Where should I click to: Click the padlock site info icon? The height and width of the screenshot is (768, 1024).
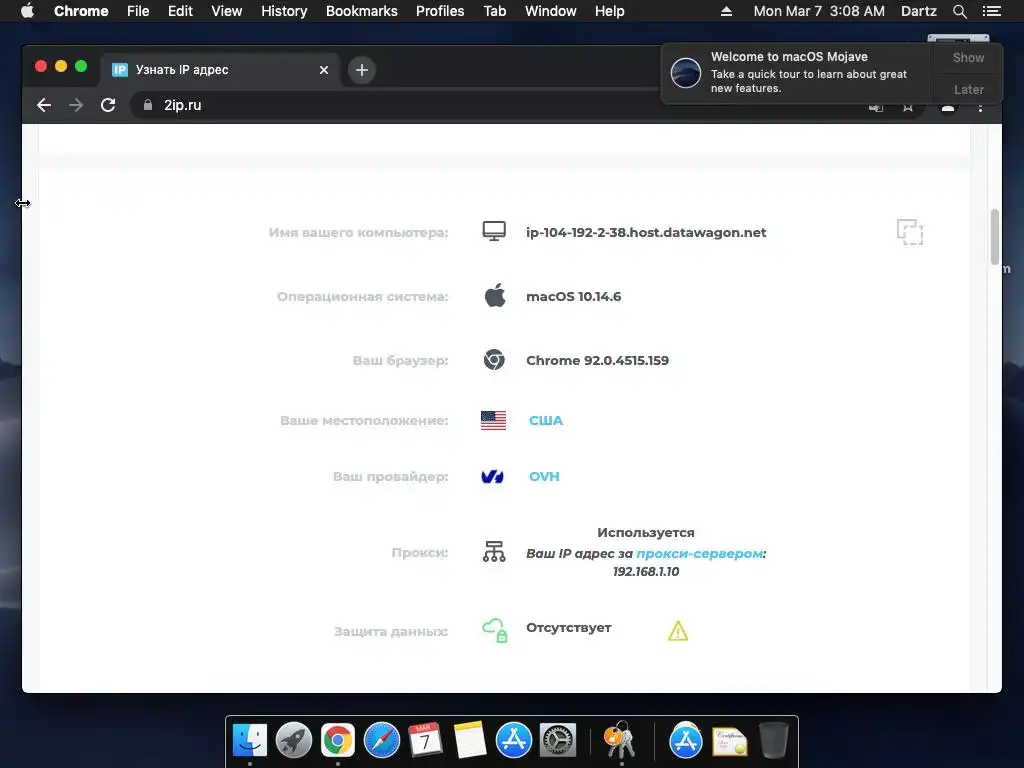pos(148,105)
